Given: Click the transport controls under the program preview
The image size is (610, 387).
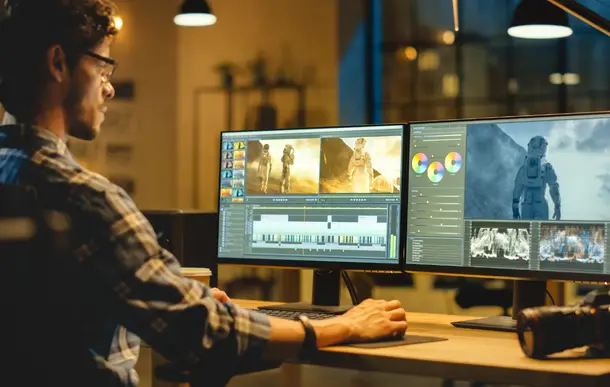Looking at the screenshot, I should (x=358, y=200).
